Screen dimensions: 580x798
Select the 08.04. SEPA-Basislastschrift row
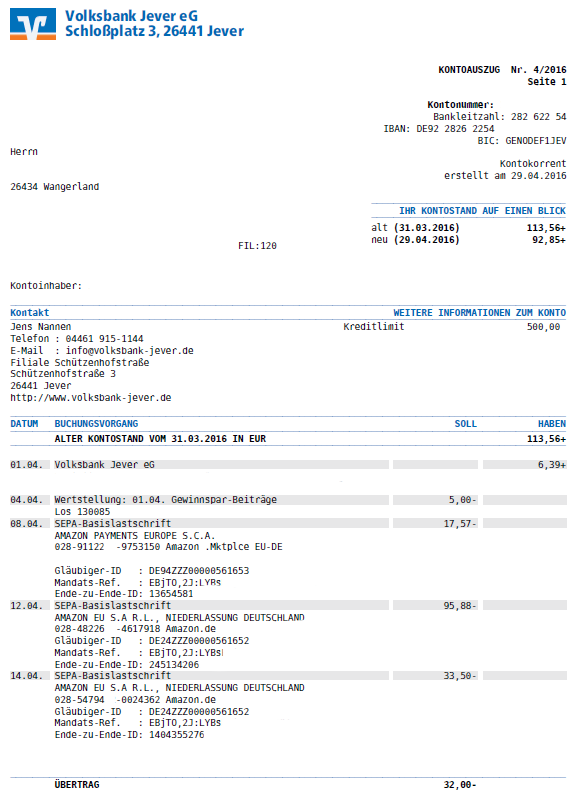click(288, 523)
